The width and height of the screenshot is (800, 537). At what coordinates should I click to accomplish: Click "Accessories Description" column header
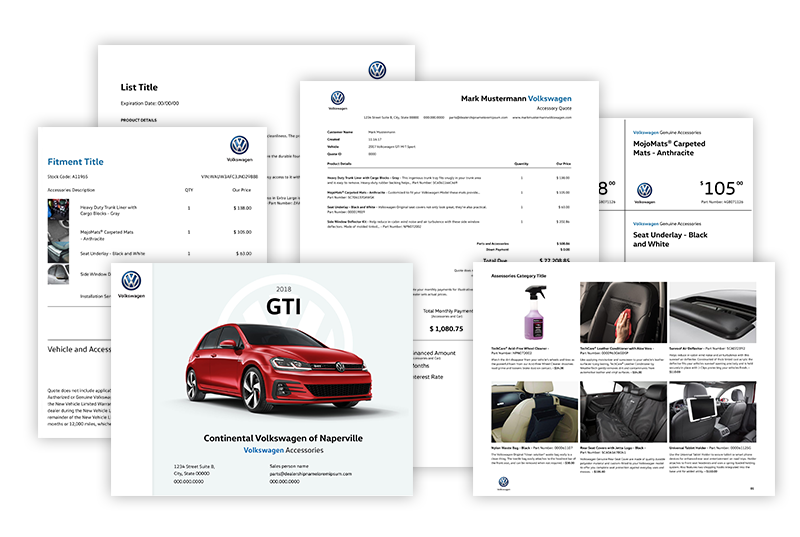71,190
